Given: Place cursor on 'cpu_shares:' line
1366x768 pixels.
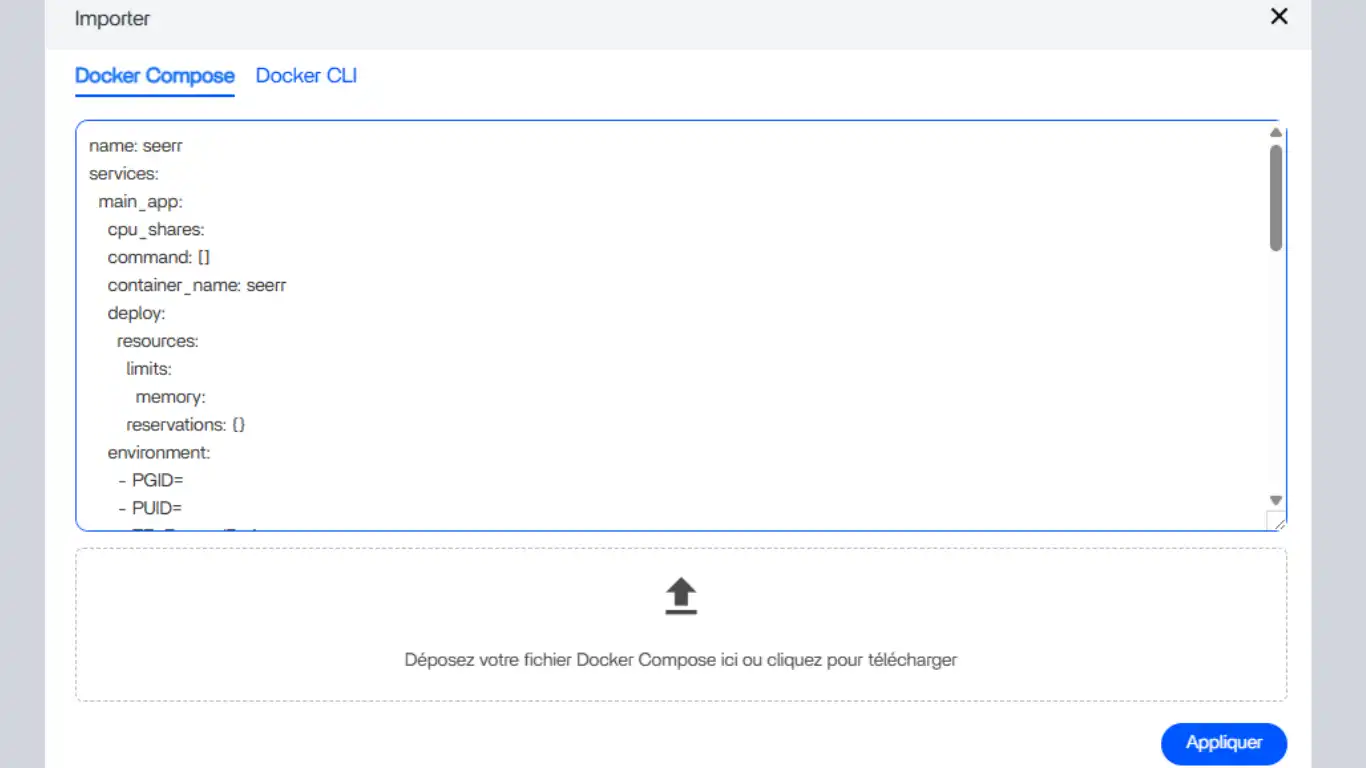Looking at the screenshot, I should pos(156,230).
